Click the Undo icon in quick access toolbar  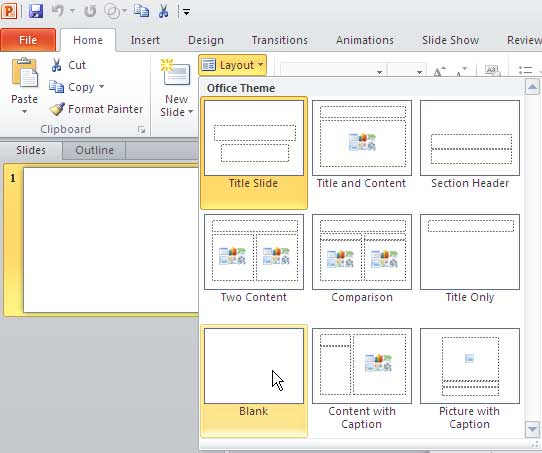click(58, 11)
